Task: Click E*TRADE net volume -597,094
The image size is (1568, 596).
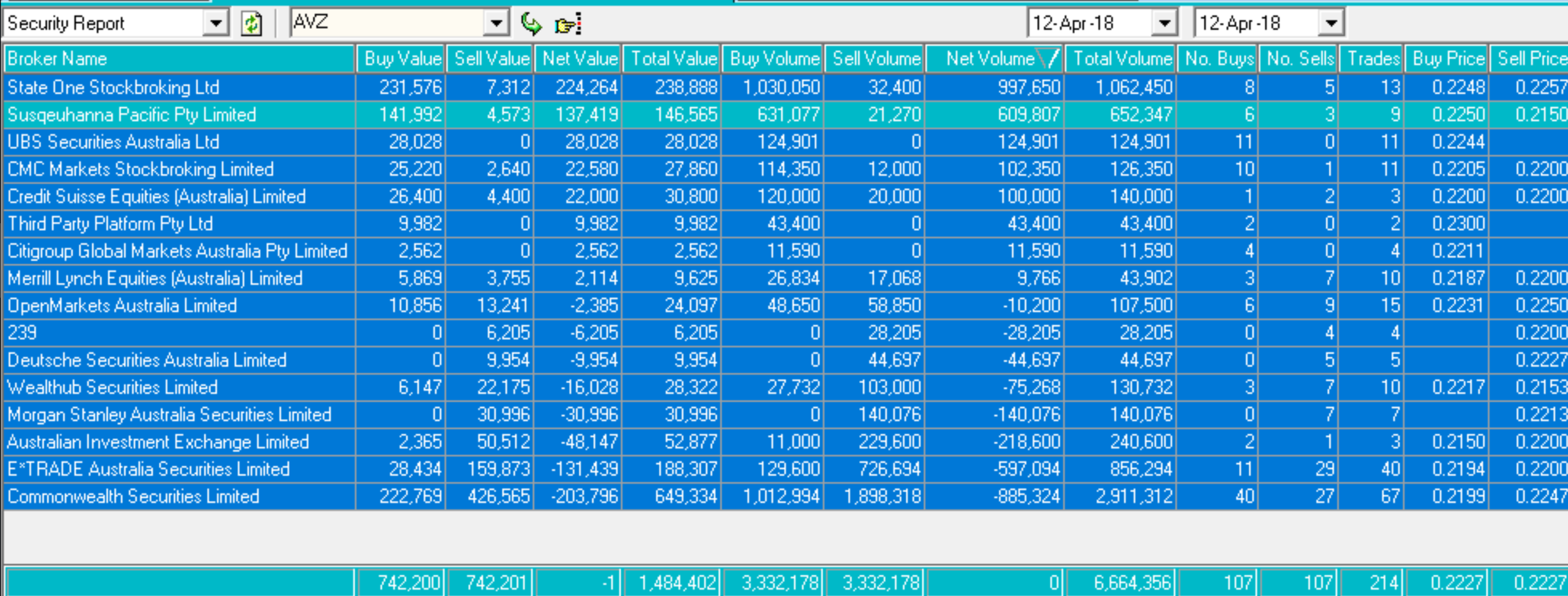Action: point(1027,469)
